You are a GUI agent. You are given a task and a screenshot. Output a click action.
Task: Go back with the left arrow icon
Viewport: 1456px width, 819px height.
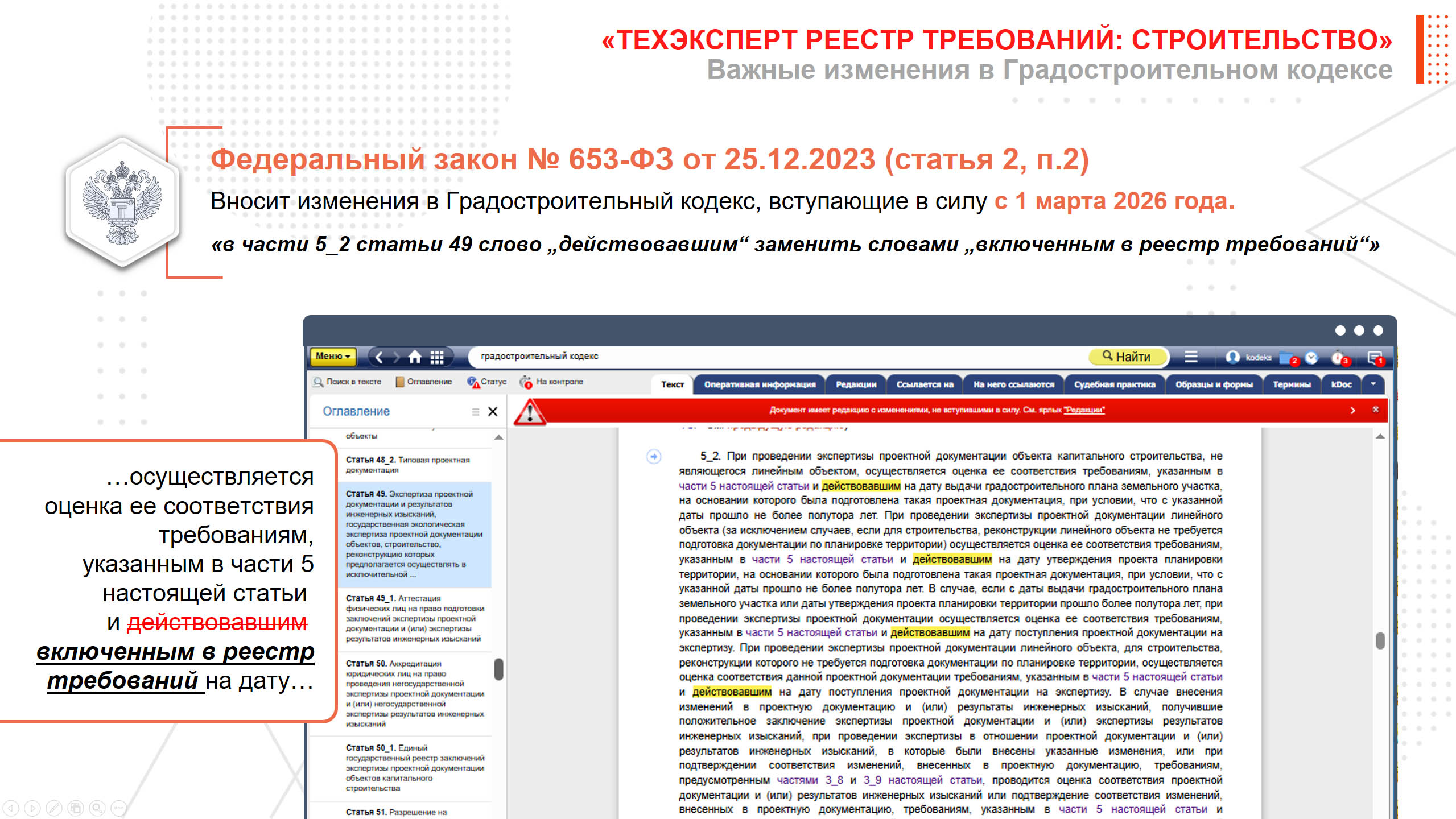[380, 357]
